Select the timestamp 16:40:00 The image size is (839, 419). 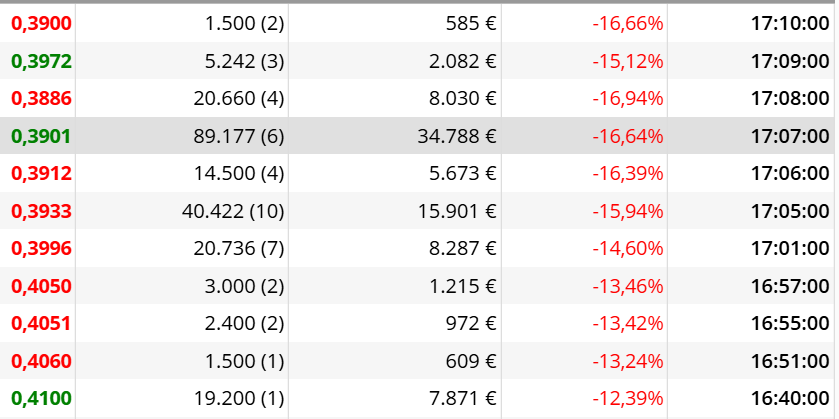(790, 399)
